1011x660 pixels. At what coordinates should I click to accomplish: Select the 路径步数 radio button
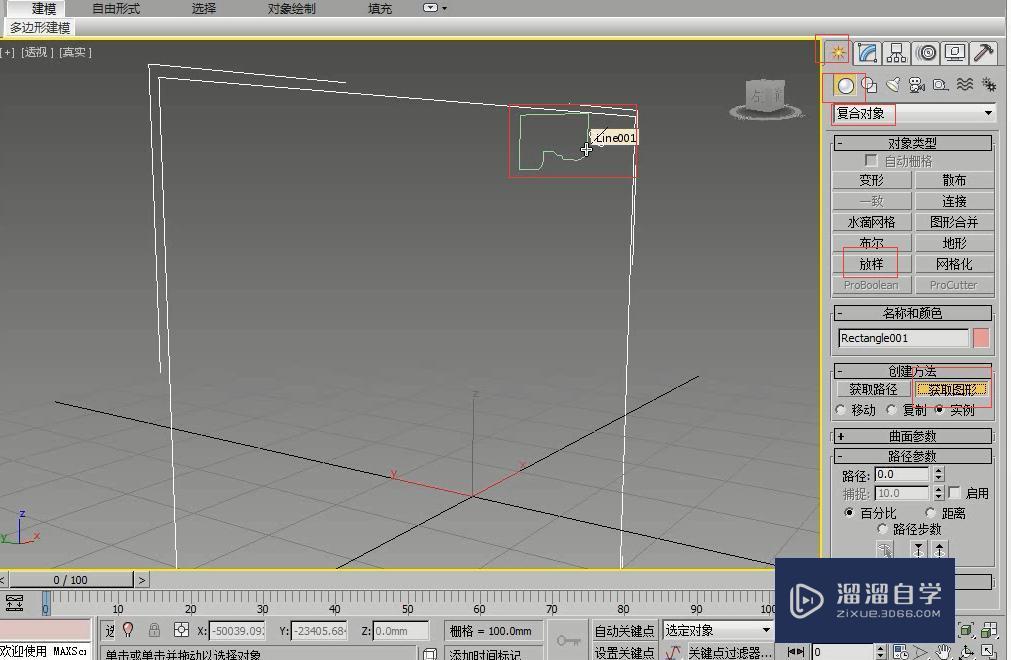[x=881, y=529]
